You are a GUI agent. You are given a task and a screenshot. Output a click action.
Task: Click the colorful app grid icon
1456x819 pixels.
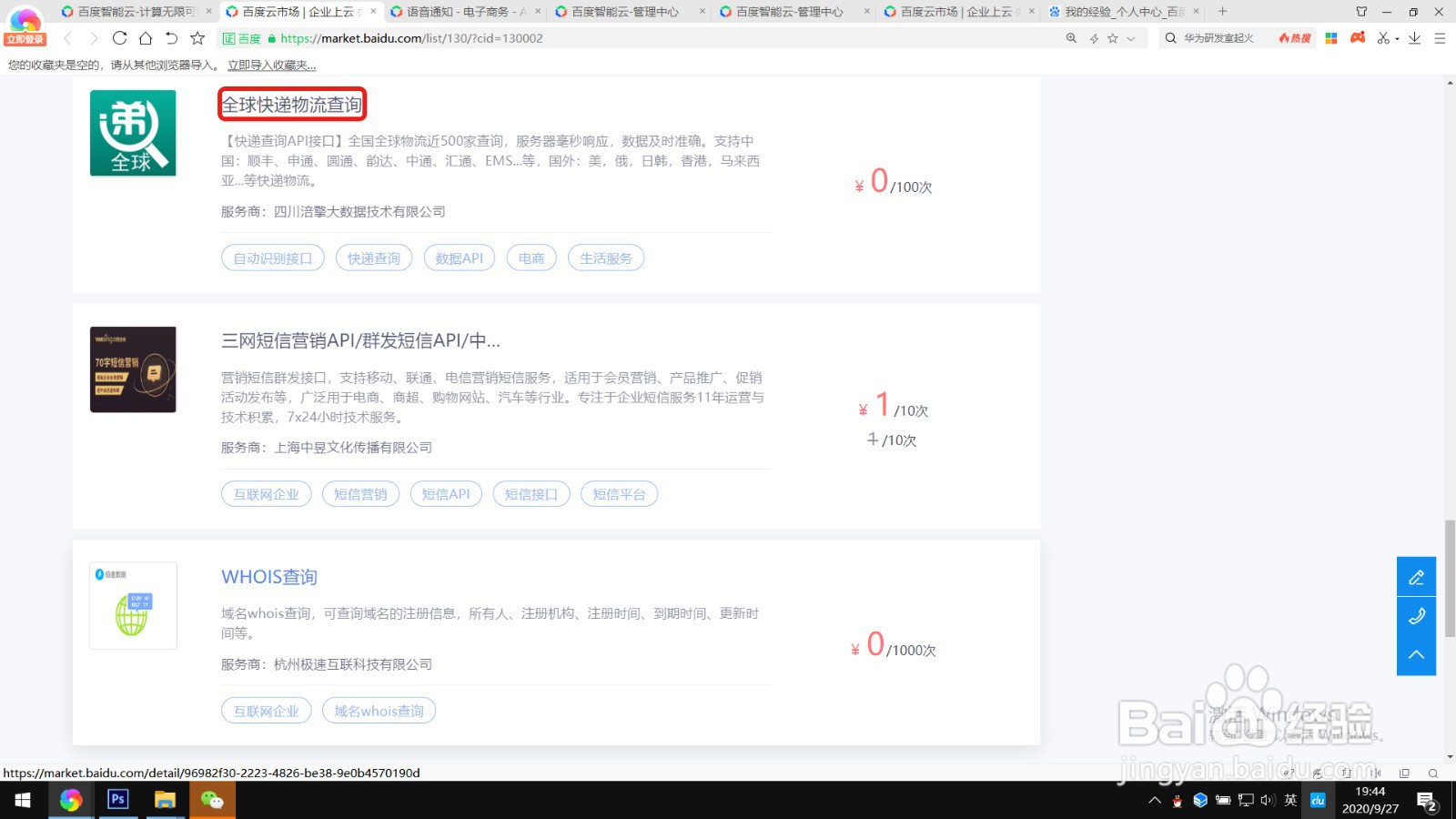click(x=1330, y=38)
